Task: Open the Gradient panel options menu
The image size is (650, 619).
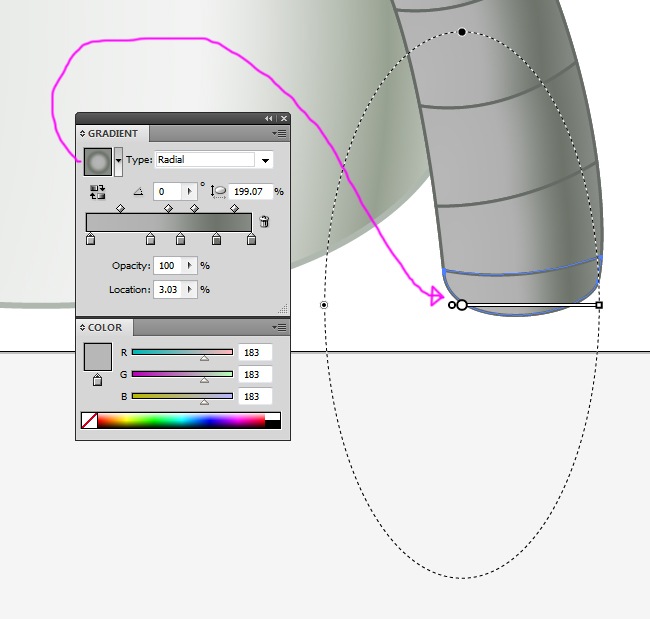Action: click(279, 134)
